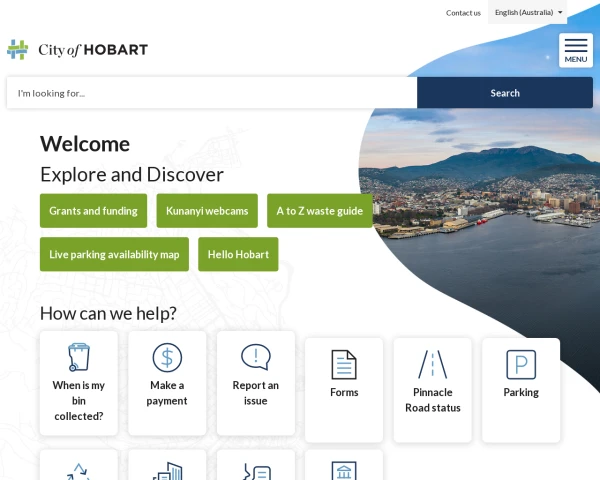Click the dollar sign payment icon
The height and width of the screenshot is (480, 600).
click(167, 357)
